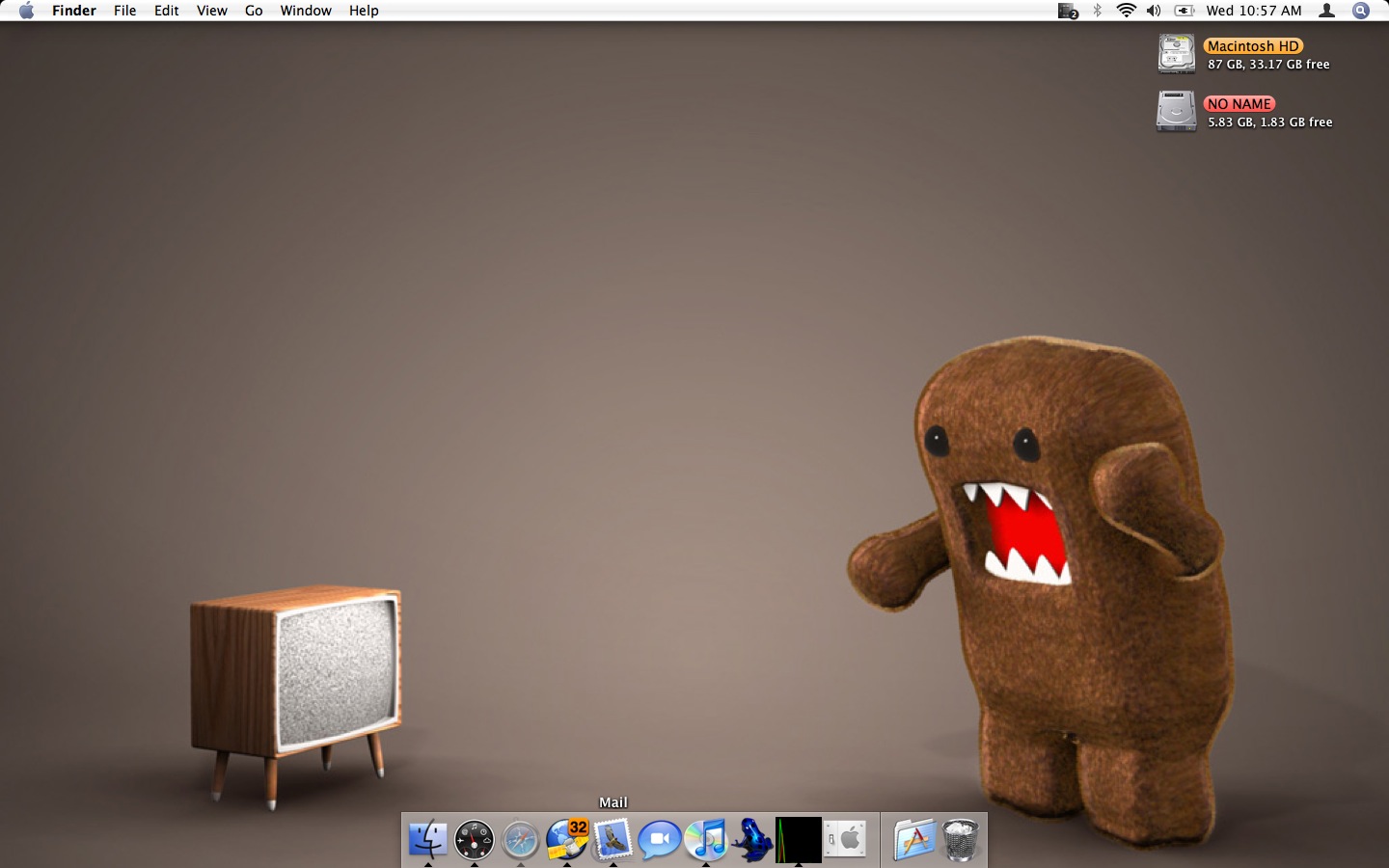Open Finder from the Dock

tap(427, 840)
